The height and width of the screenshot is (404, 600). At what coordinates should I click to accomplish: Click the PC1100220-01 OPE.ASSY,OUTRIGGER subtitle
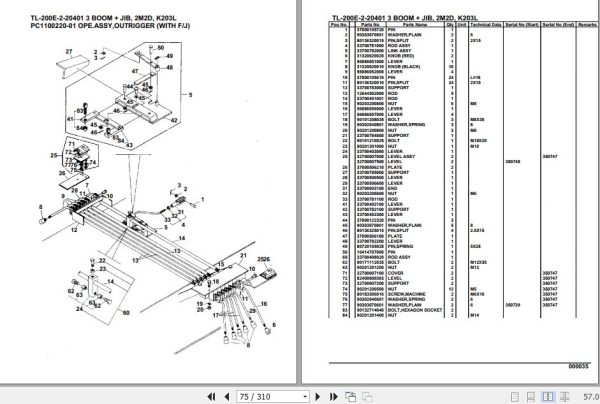pyautogui.click(x=110, y=26)
